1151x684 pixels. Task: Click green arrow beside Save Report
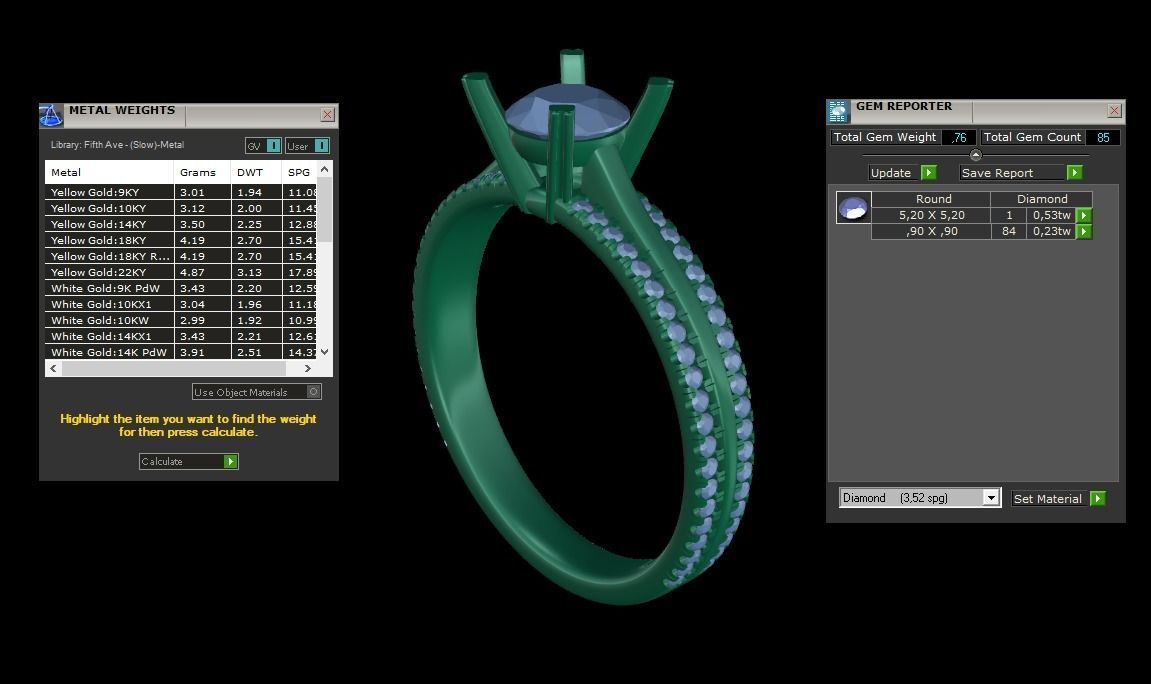(1075, 172)
